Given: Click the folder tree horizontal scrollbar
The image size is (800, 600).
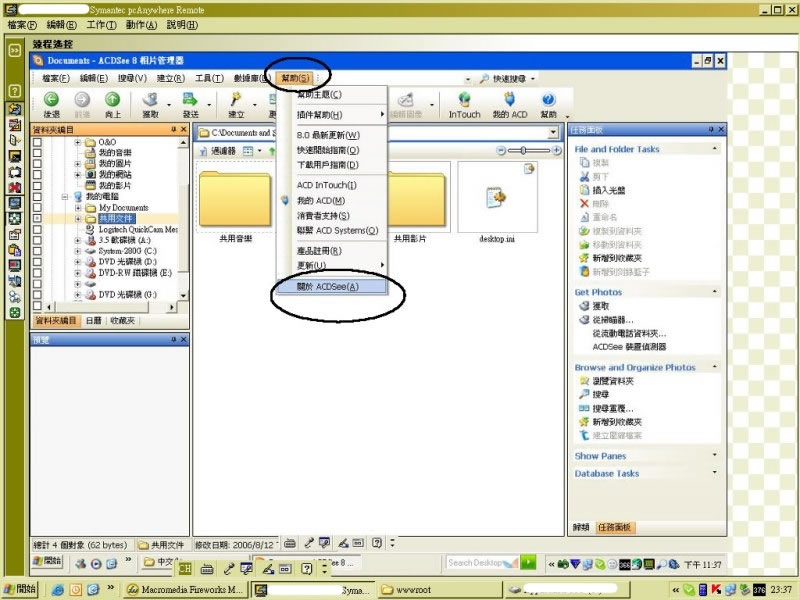Looking at the screenshot, I should click(x=111, y=307).
